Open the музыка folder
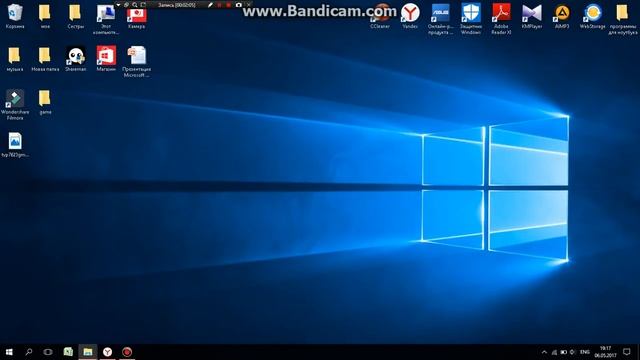The width and height of the screenshot is (640, 360). tap(15, 59)
